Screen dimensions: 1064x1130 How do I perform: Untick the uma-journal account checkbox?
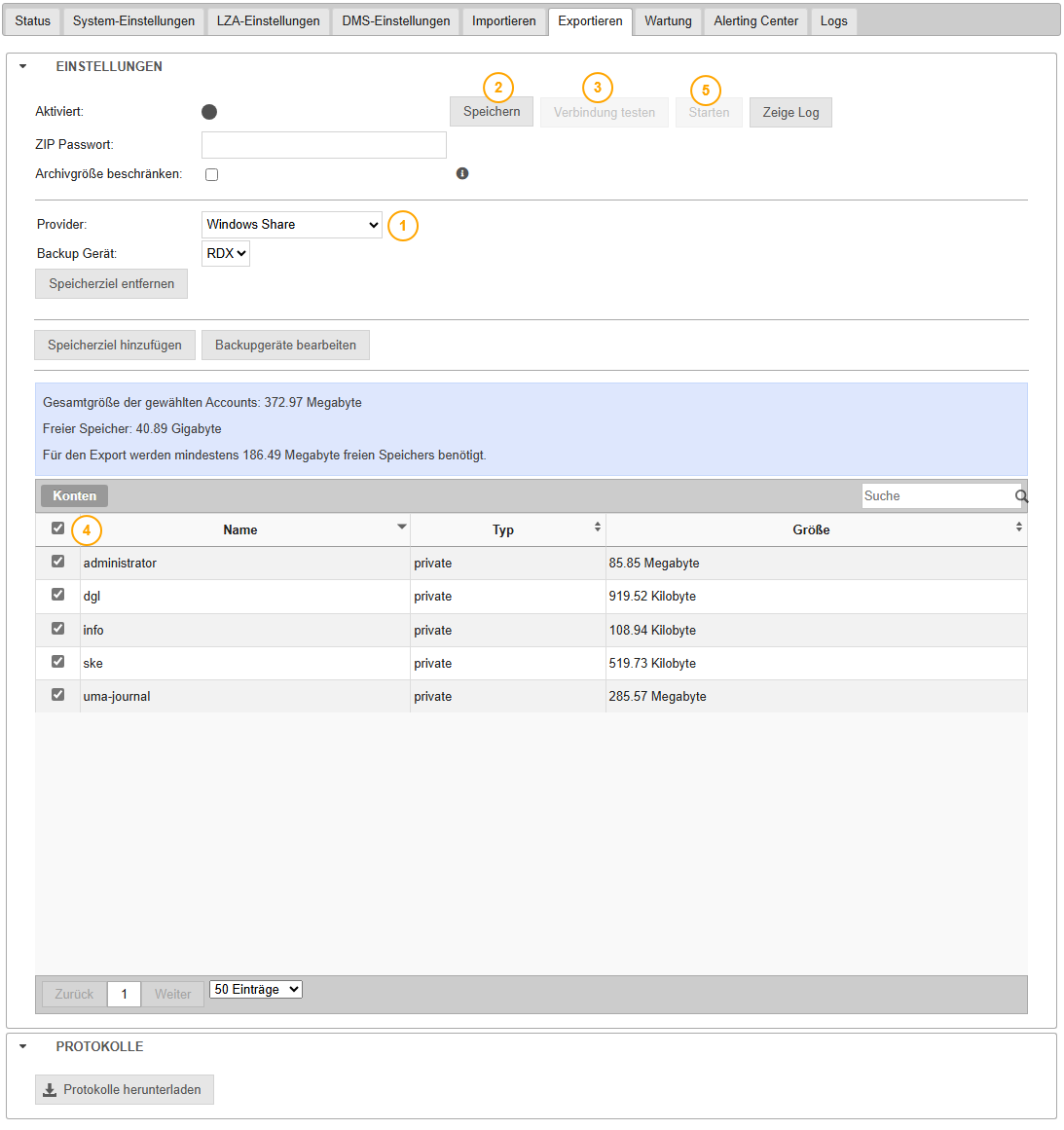[x=57, y=695]
